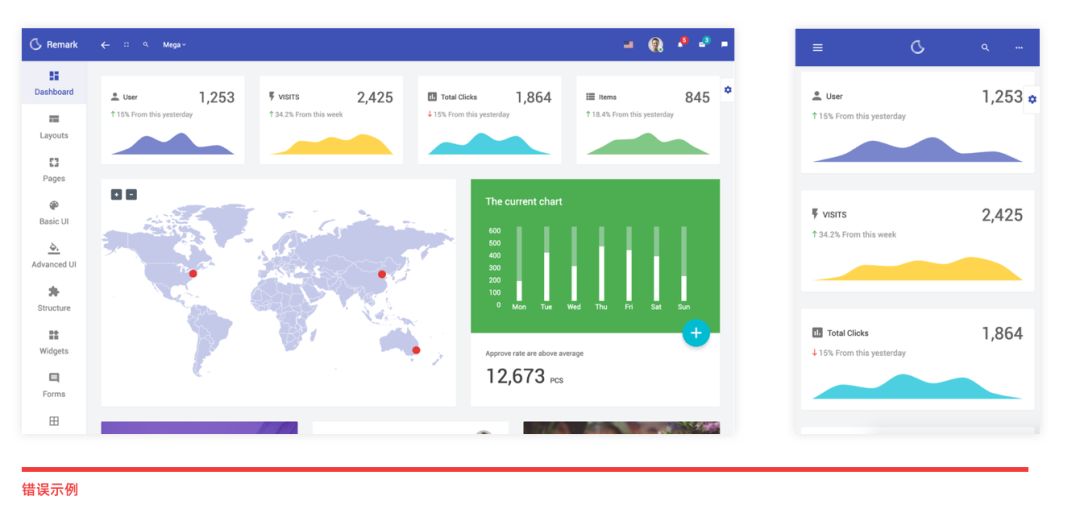This screenshot has width=1080, height=521.
Task: Open the messages icon with blue badge
Action: point(703,44)
